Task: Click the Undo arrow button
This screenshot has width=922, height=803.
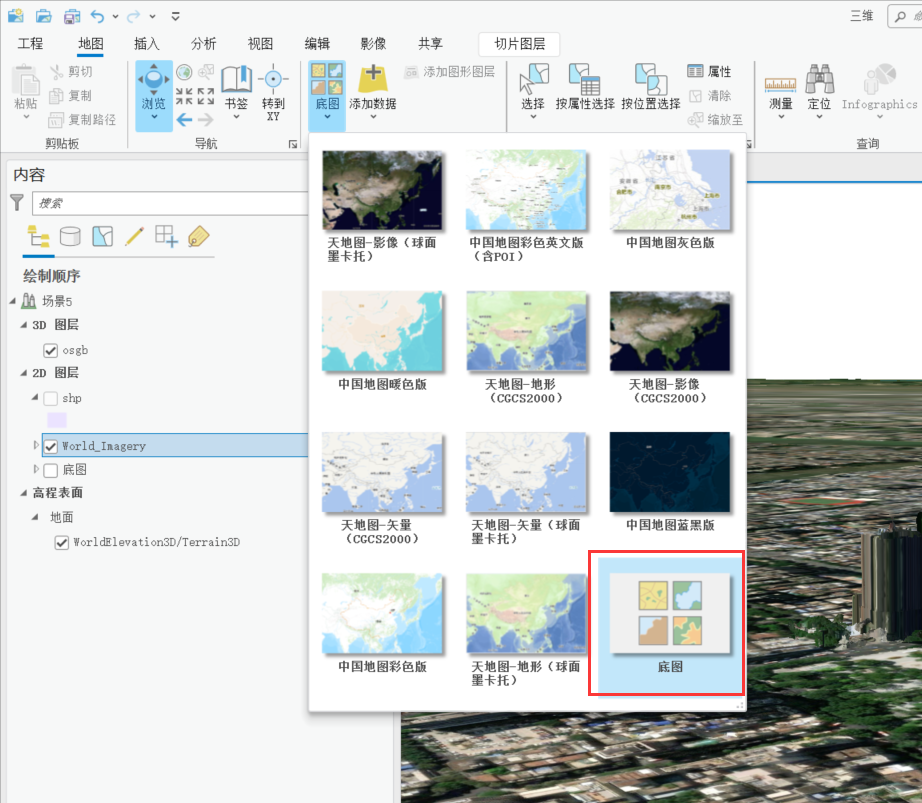Action: point(95,14)
